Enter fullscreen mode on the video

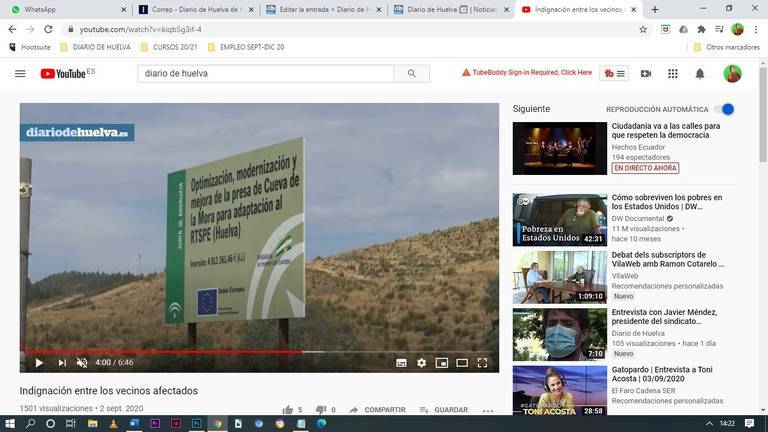482,363
